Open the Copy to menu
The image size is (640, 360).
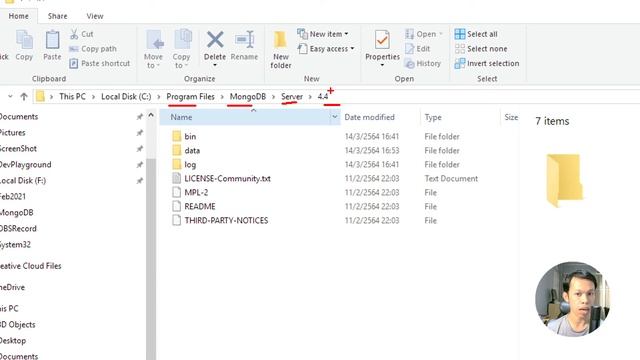[x=182, y=49]
